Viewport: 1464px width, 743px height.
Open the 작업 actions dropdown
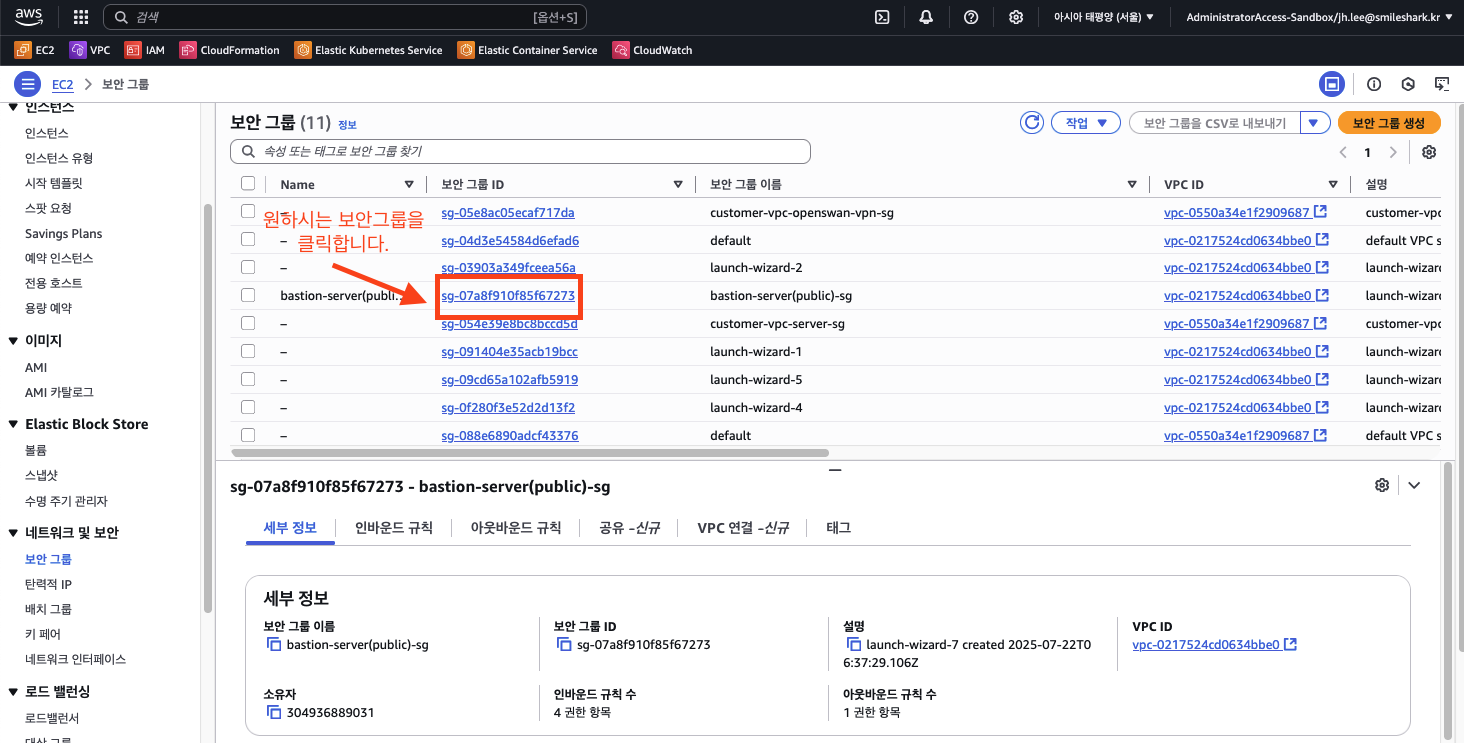[1085, 123]
